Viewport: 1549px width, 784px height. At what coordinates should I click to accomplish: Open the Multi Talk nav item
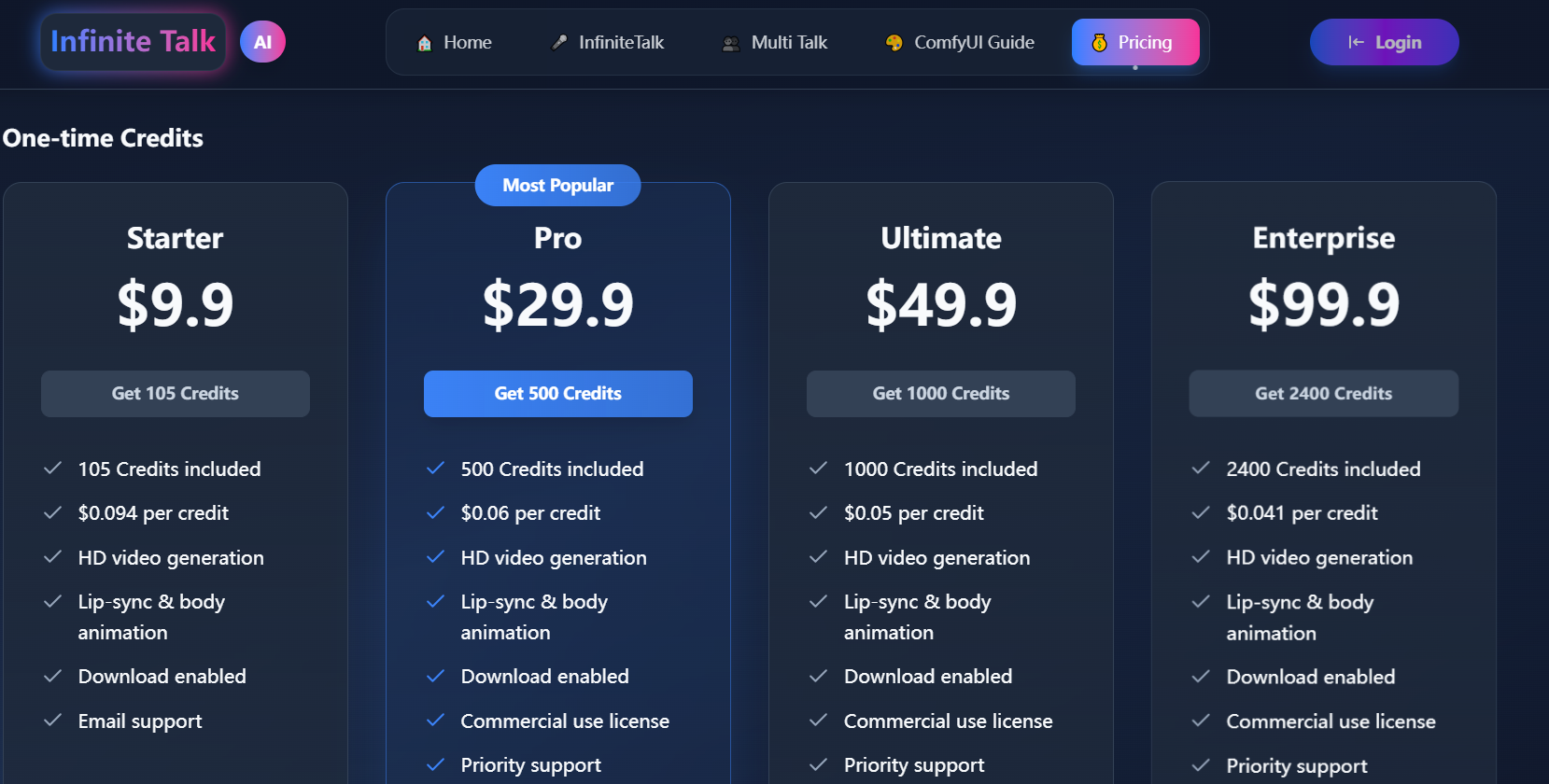point(775,42)
